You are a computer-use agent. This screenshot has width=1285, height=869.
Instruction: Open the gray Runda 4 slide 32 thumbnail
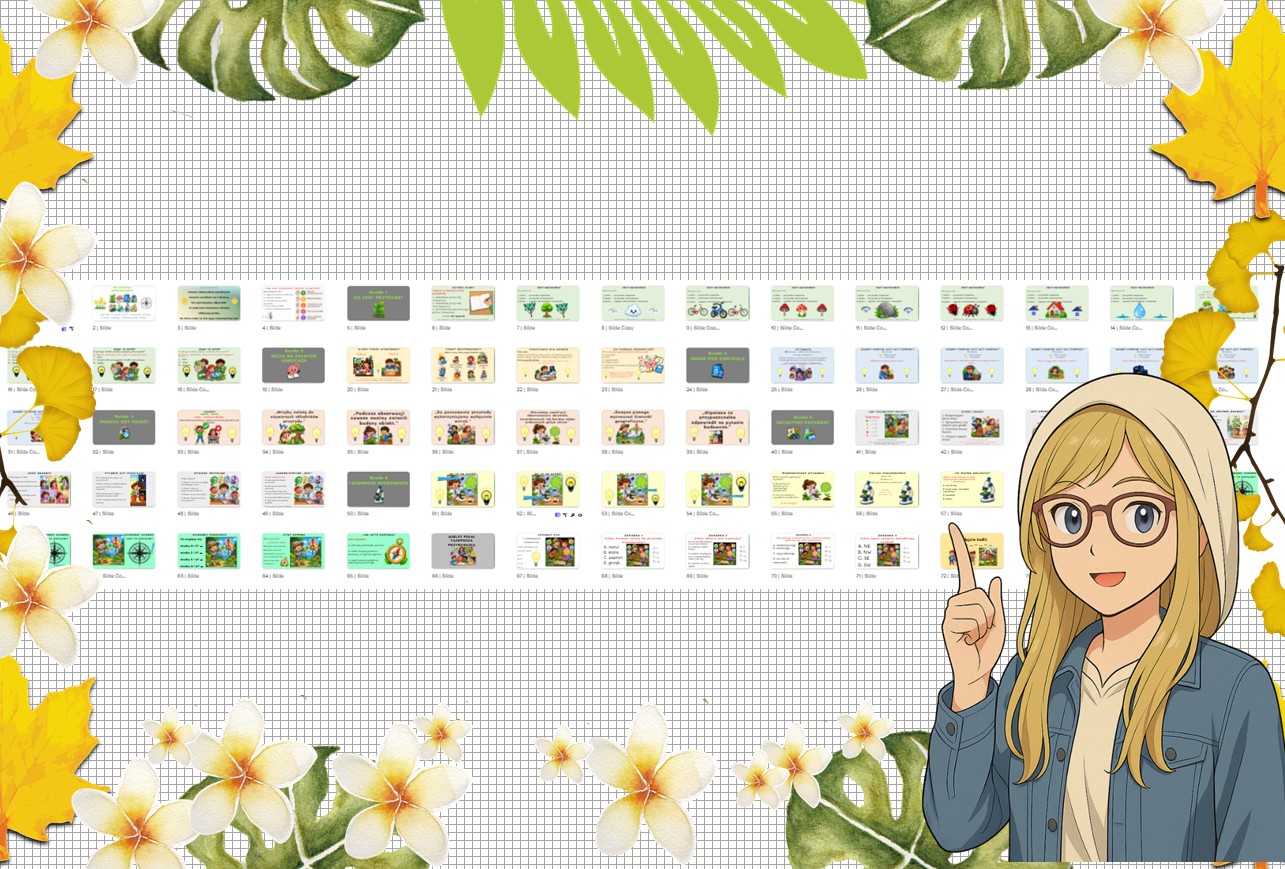click(124, 427)
